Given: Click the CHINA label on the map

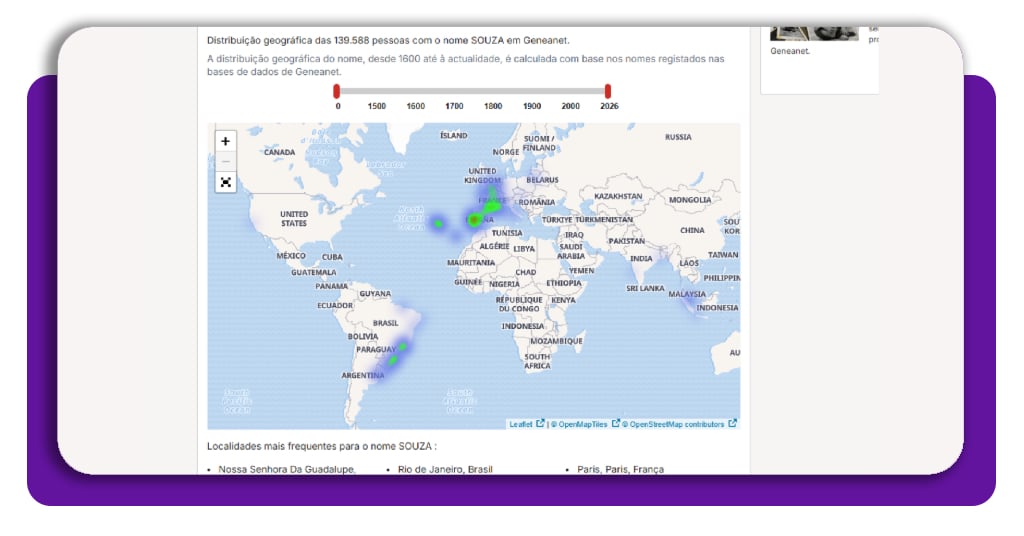Looking at the screenshot, I should (692, 230).
